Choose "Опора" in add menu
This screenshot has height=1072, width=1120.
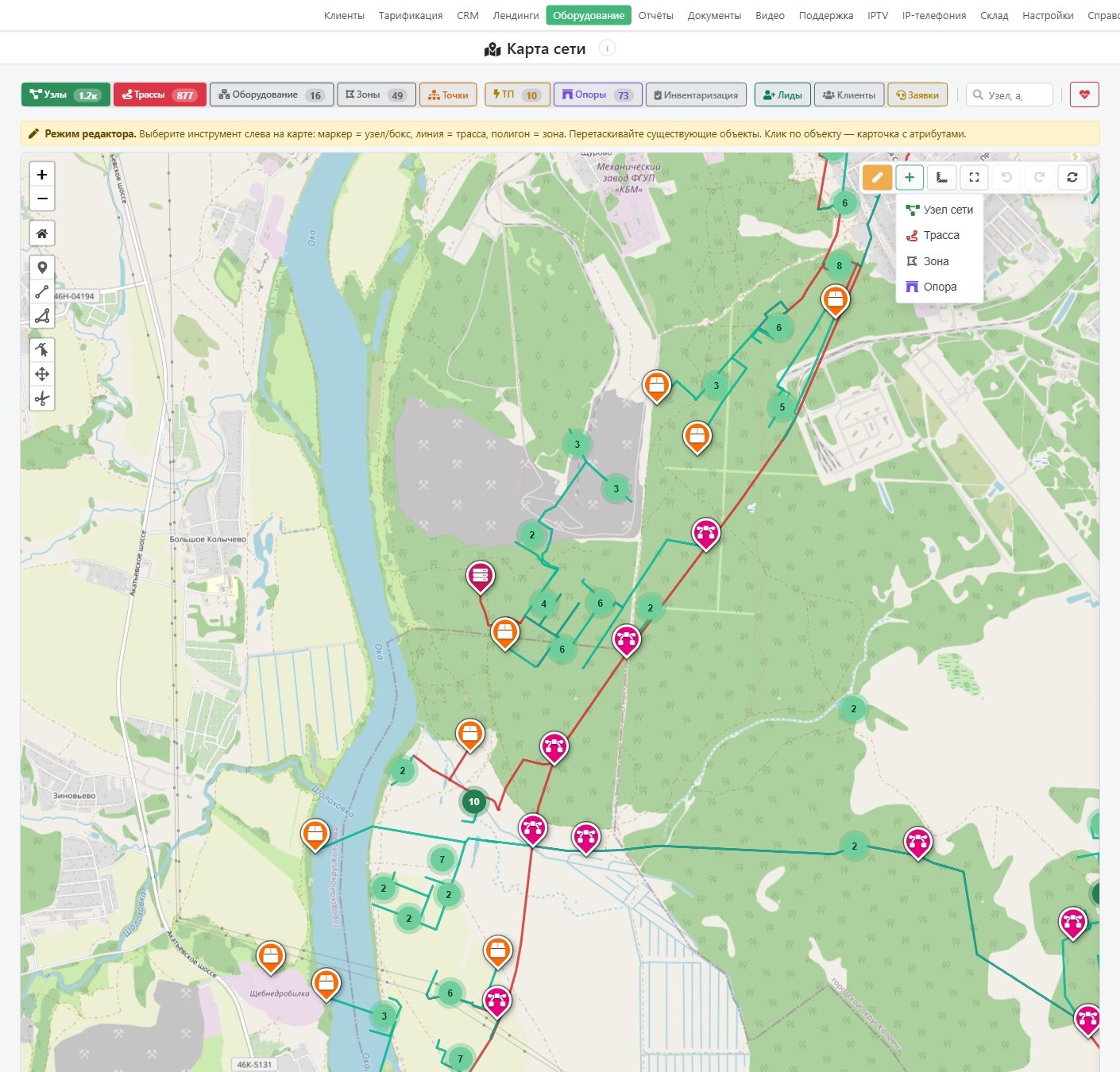pos(940,287)
